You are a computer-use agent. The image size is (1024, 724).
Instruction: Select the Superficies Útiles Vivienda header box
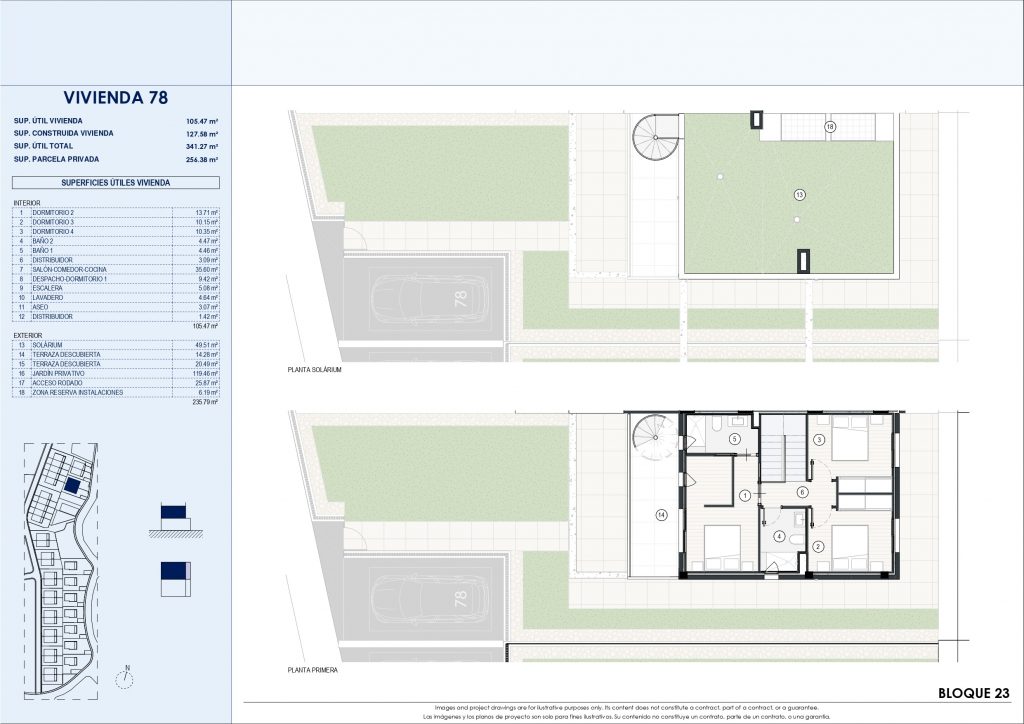115,183
